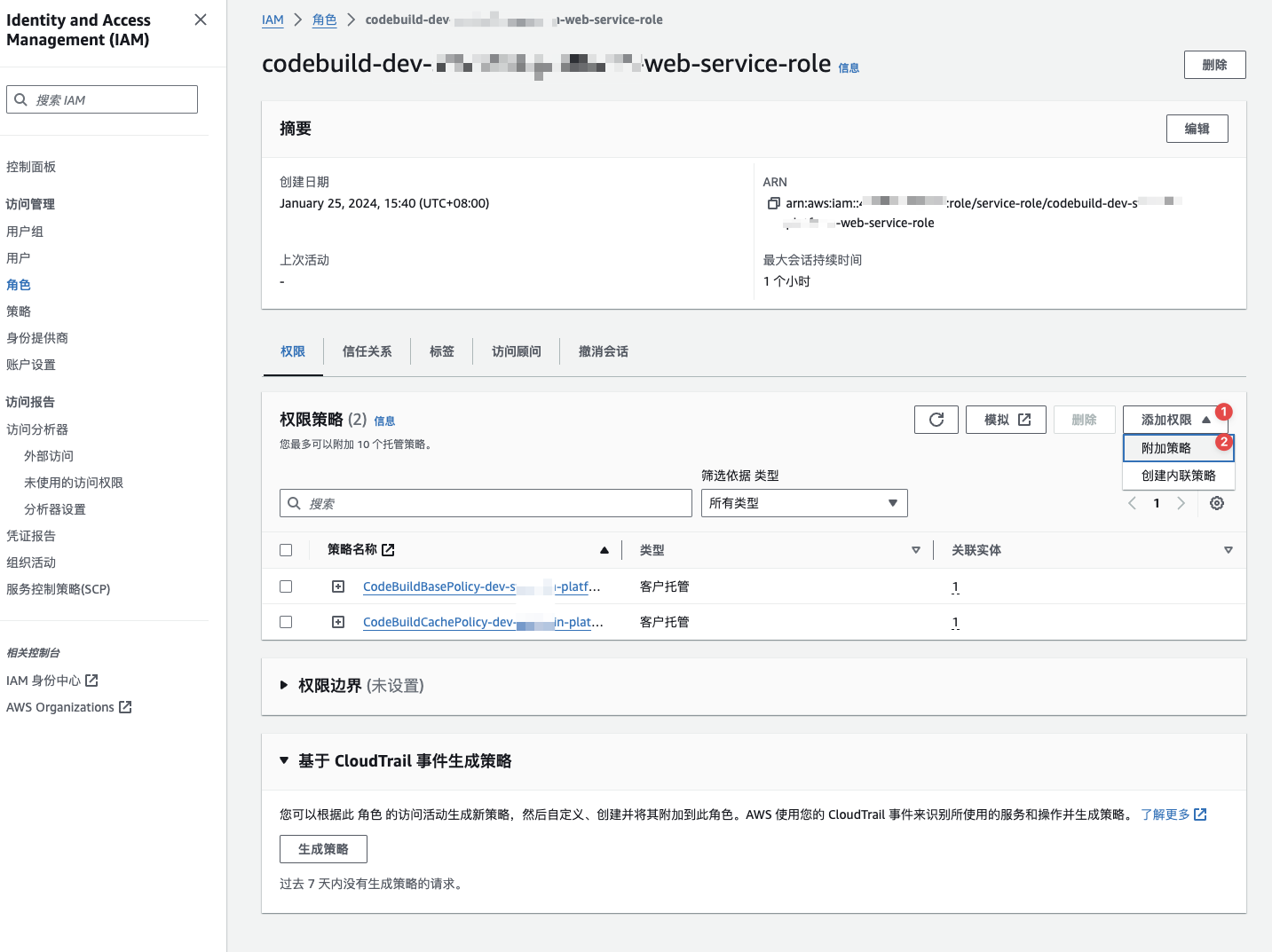
Task: Close the IAM navigation sidebar
Action: pos(201,20)
